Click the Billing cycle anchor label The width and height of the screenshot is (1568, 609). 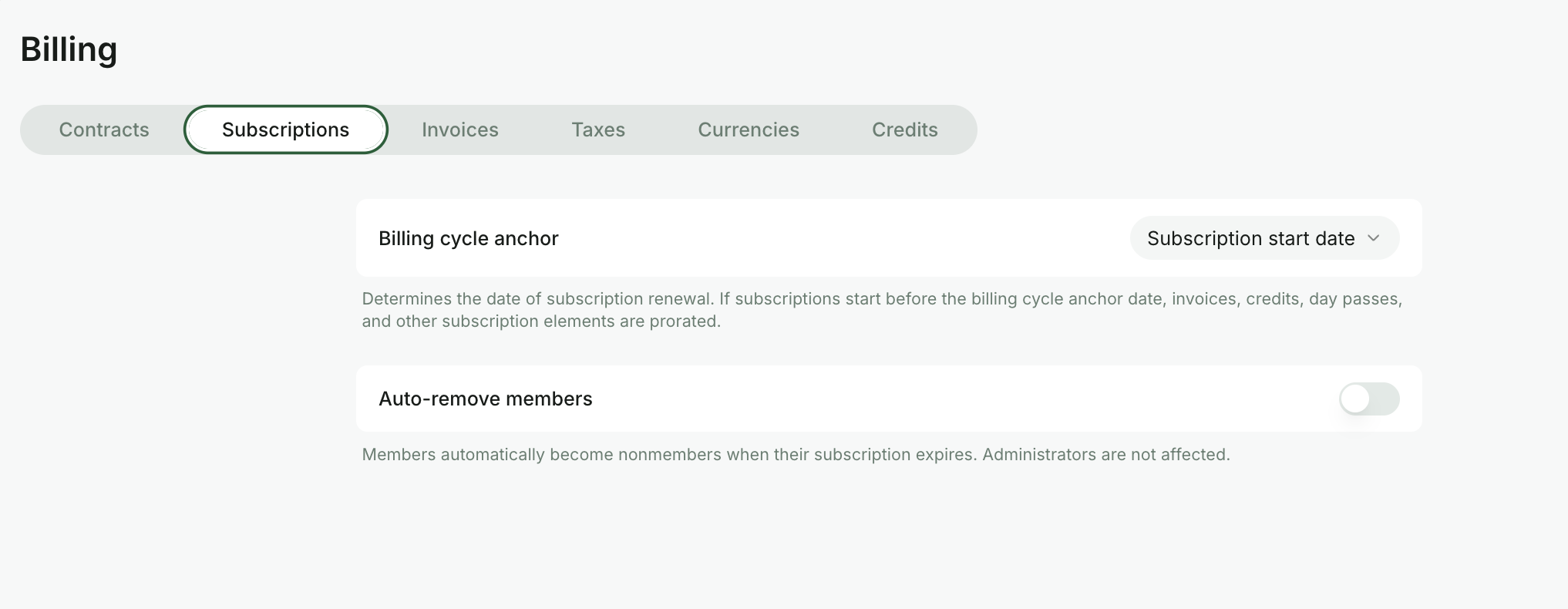(469, 238)
